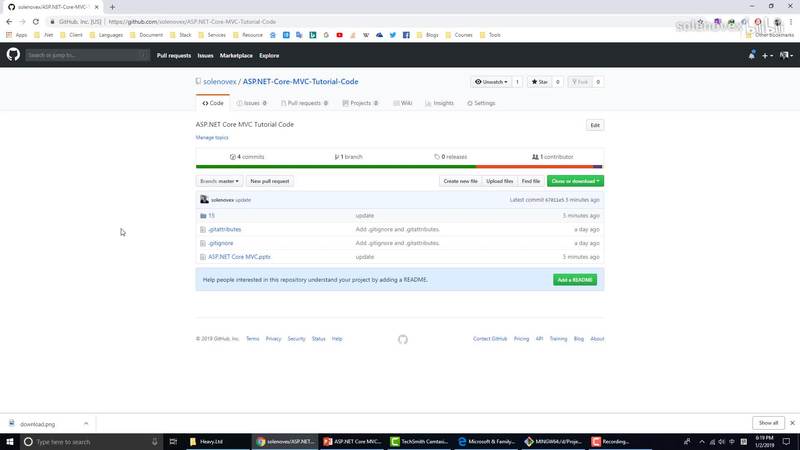Click the browser forward arrow
The width and height of the screenshot is (800, 450).
[22, 21]
